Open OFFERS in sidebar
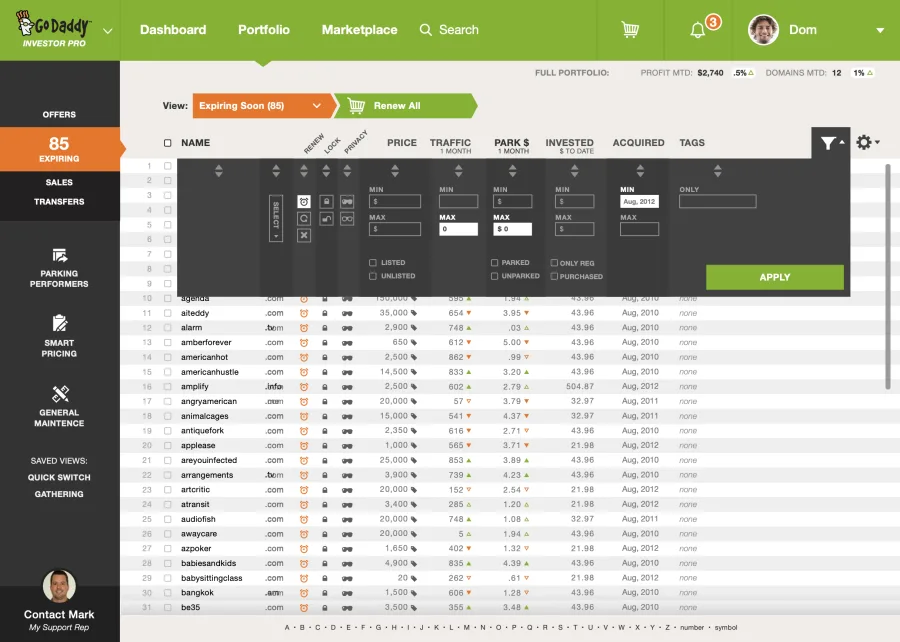 (x=59, y=115)
